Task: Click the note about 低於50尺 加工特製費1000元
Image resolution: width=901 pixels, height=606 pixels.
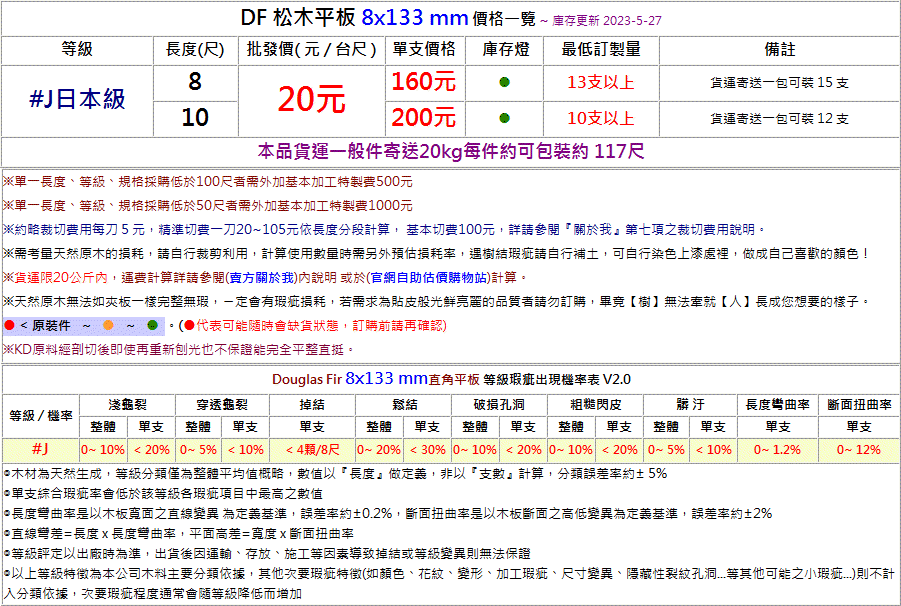Action: (207, 206)
